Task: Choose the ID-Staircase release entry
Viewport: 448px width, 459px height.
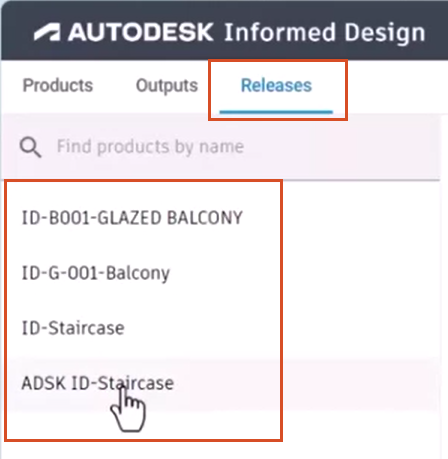Action: [x=73, y=328]
